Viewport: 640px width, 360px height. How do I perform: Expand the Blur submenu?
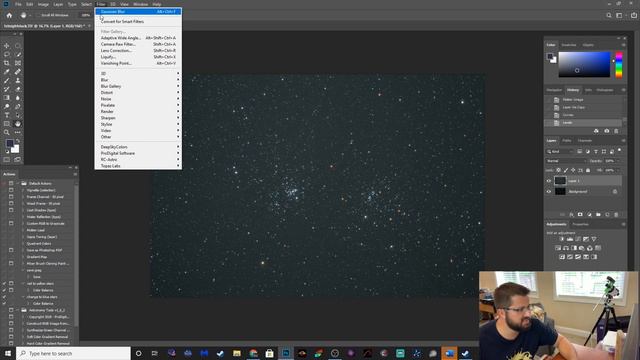(x=138, y=80)
